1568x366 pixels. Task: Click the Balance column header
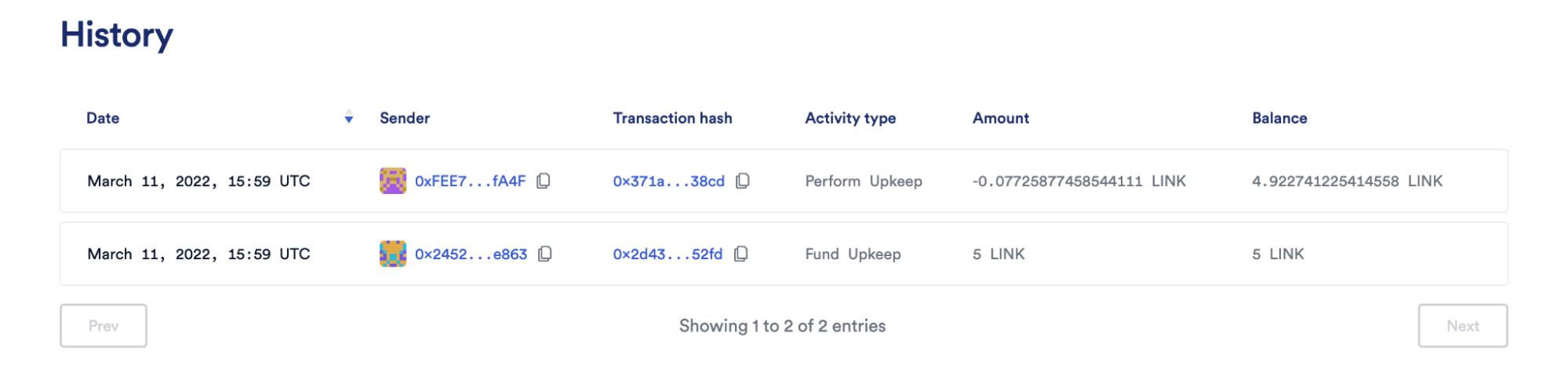pyautogui.click(x=1279, y=119)
